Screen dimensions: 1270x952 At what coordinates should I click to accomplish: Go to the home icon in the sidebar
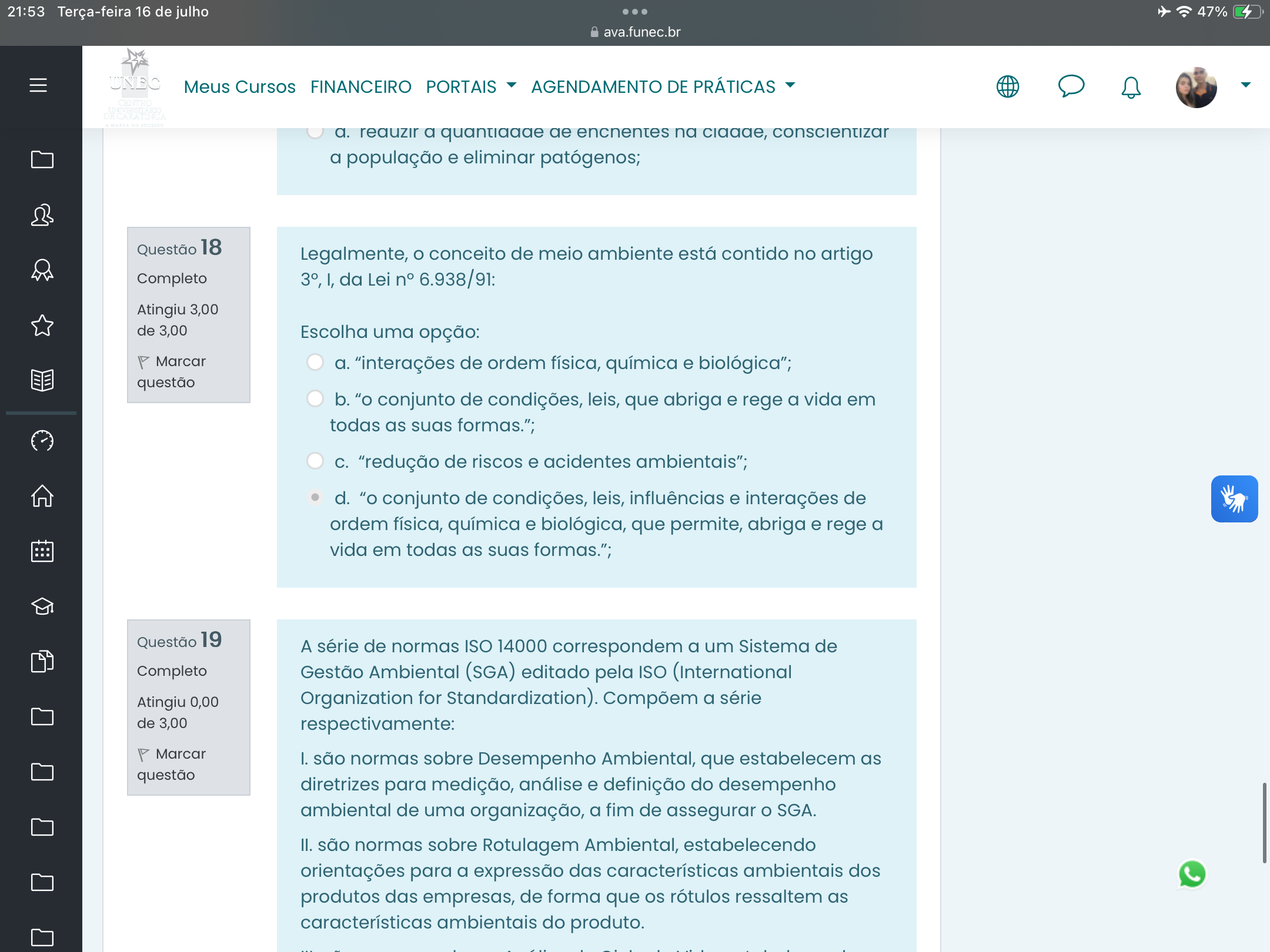tap(42, 495)
